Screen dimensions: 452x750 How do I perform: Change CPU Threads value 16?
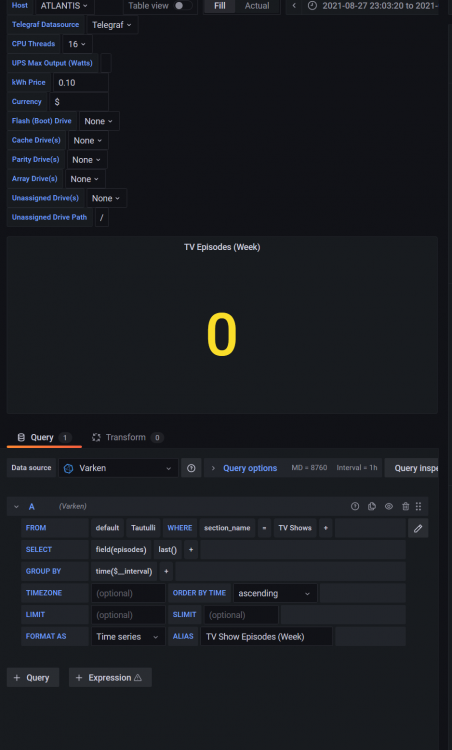[x=77, y=44]
